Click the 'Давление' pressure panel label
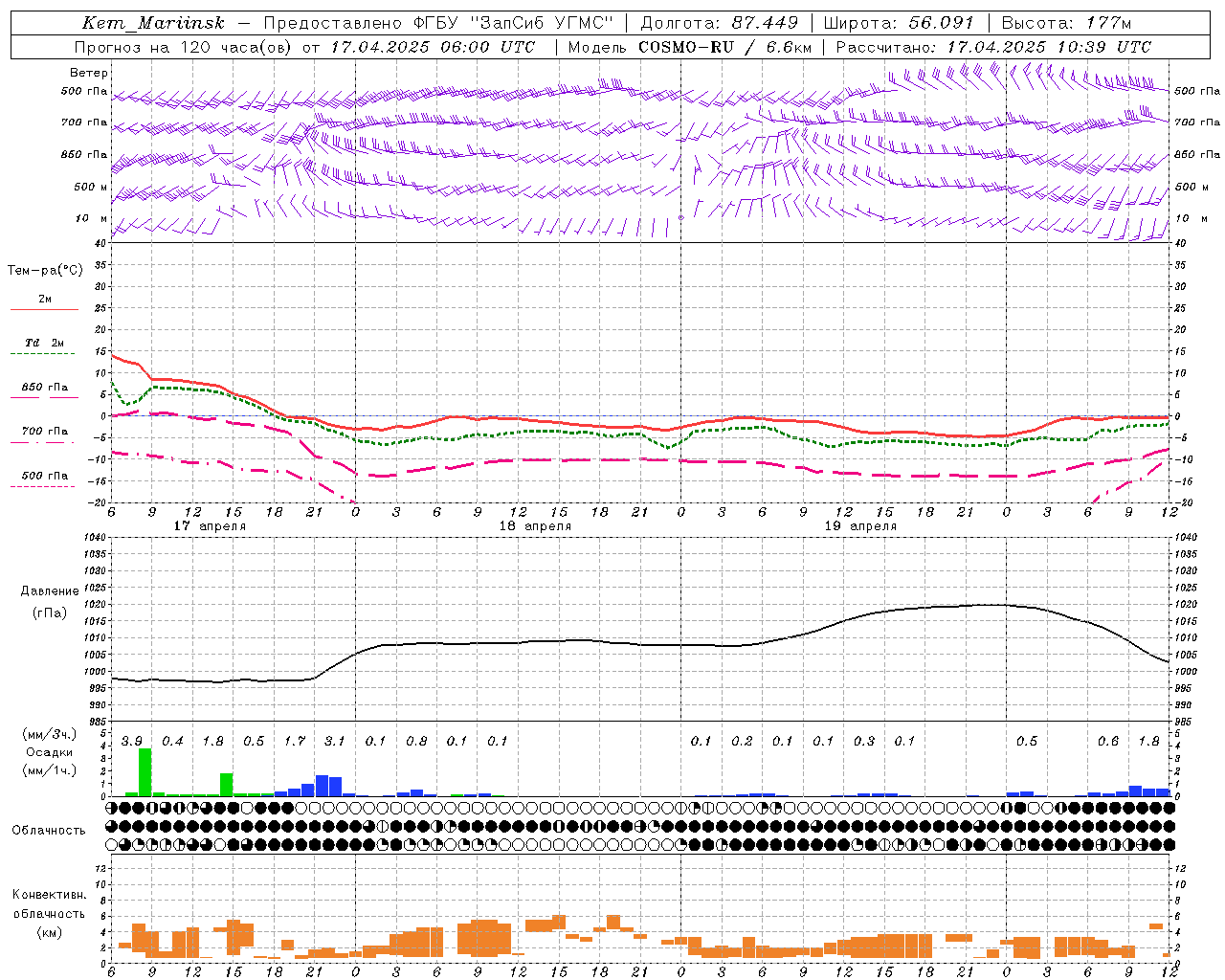1225x980 pixels. pos(50,591)
